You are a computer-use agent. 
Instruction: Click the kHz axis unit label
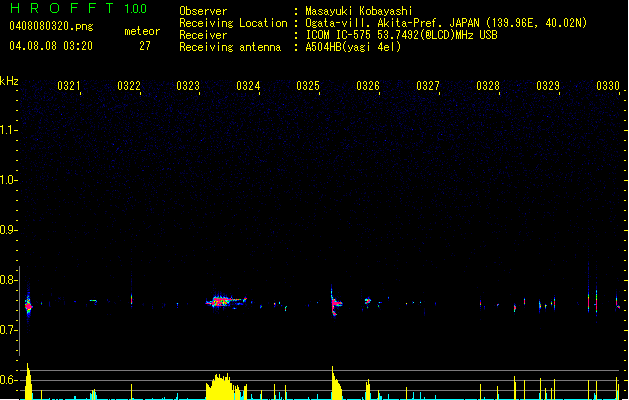coord(9,81)
